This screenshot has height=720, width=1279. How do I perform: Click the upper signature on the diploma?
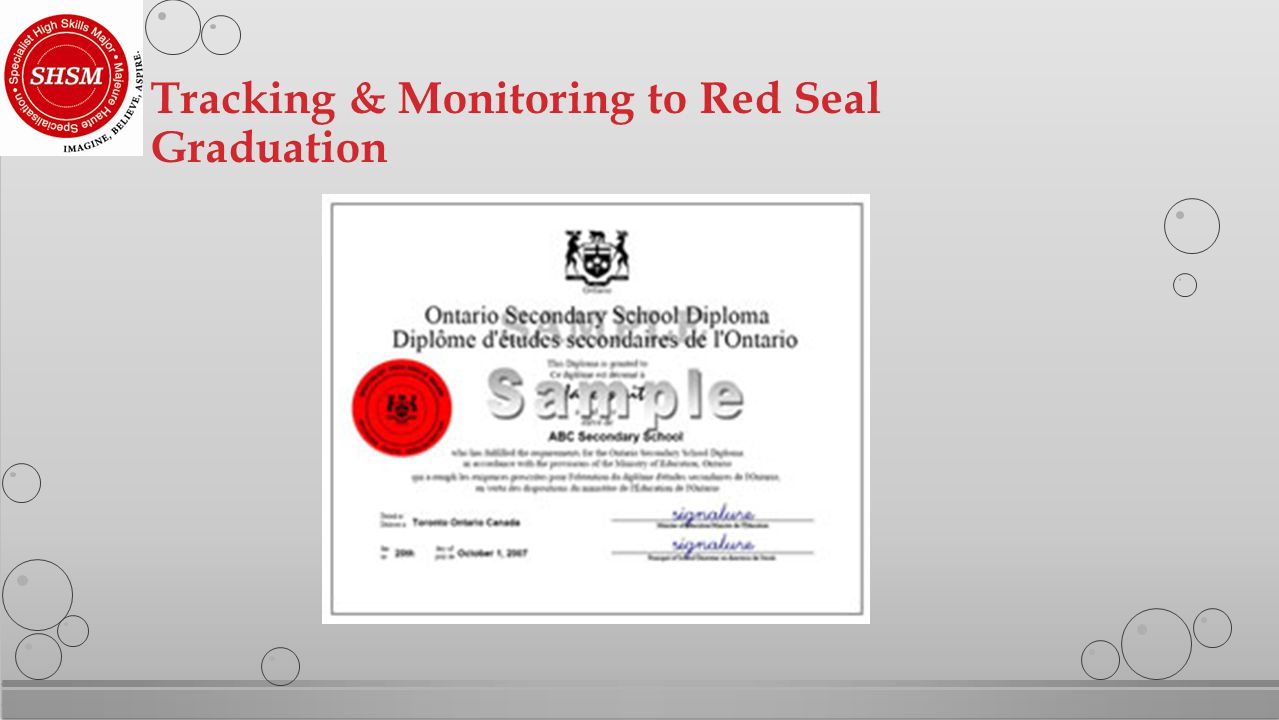point(713,514)
